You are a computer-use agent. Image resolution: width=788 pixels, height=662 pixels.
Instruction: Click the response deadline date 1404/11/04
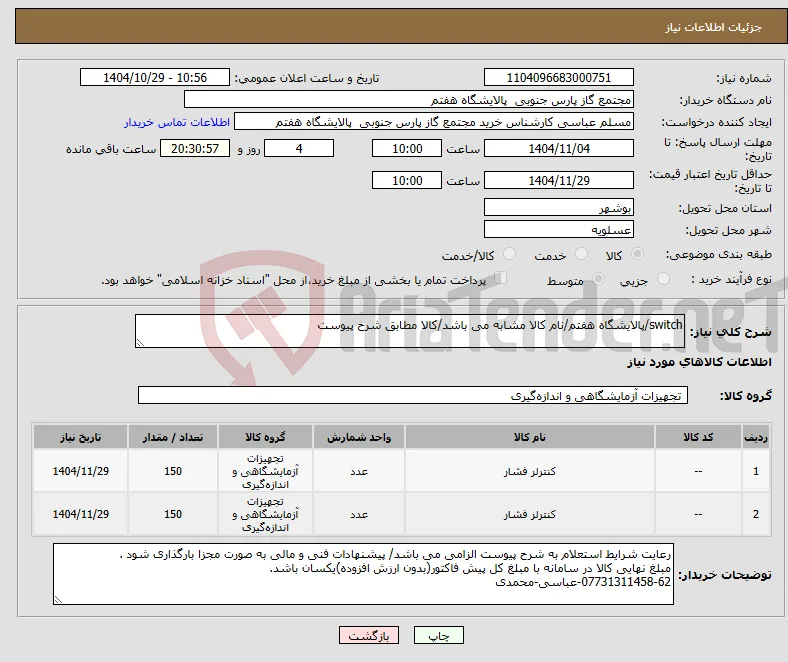[558, 148]
